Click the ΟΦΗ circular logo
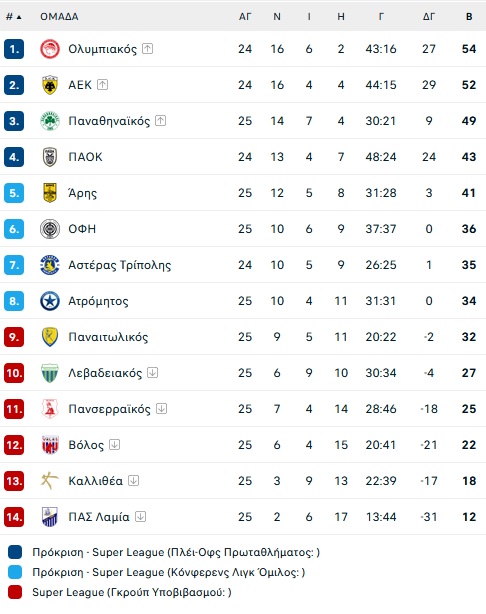 (x=50, y=229)
